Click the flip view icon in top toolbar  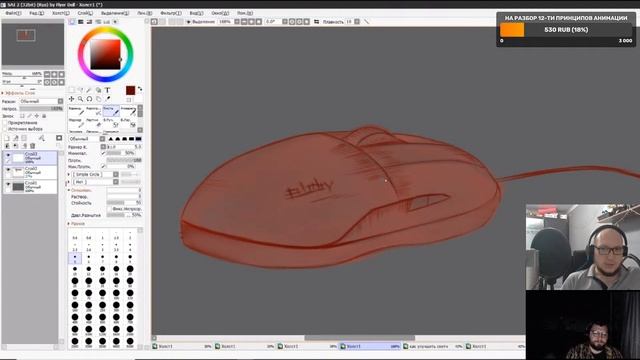point(316,22)
